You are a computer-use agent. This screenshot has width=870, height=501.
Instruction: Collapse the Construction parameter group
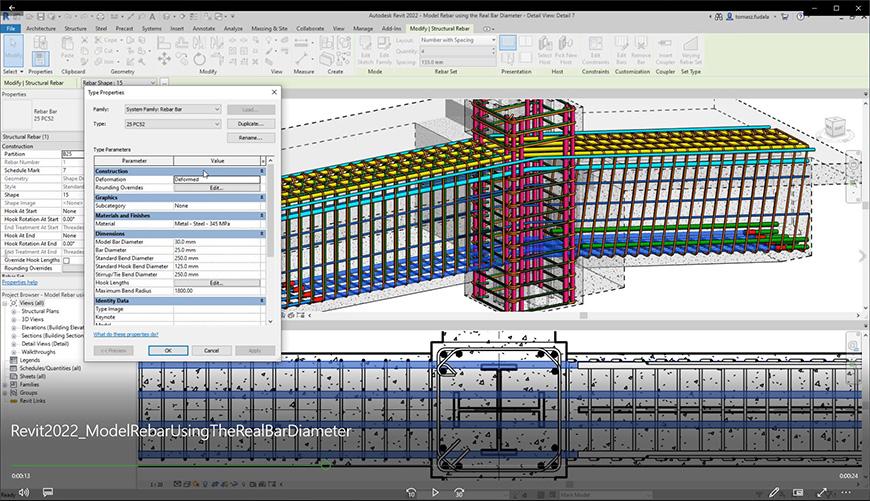pyautogui.click(x=262, y=171)
